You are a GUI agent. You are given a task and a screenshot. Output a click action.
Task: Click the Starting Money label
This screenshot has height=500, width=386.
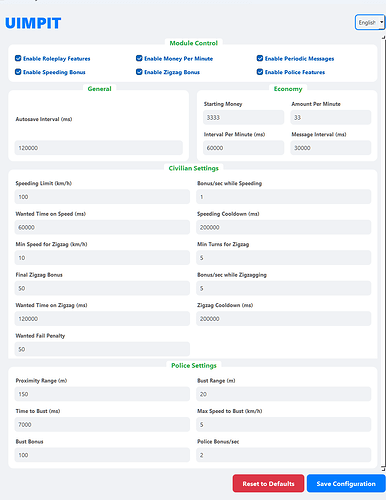(223, 104)
